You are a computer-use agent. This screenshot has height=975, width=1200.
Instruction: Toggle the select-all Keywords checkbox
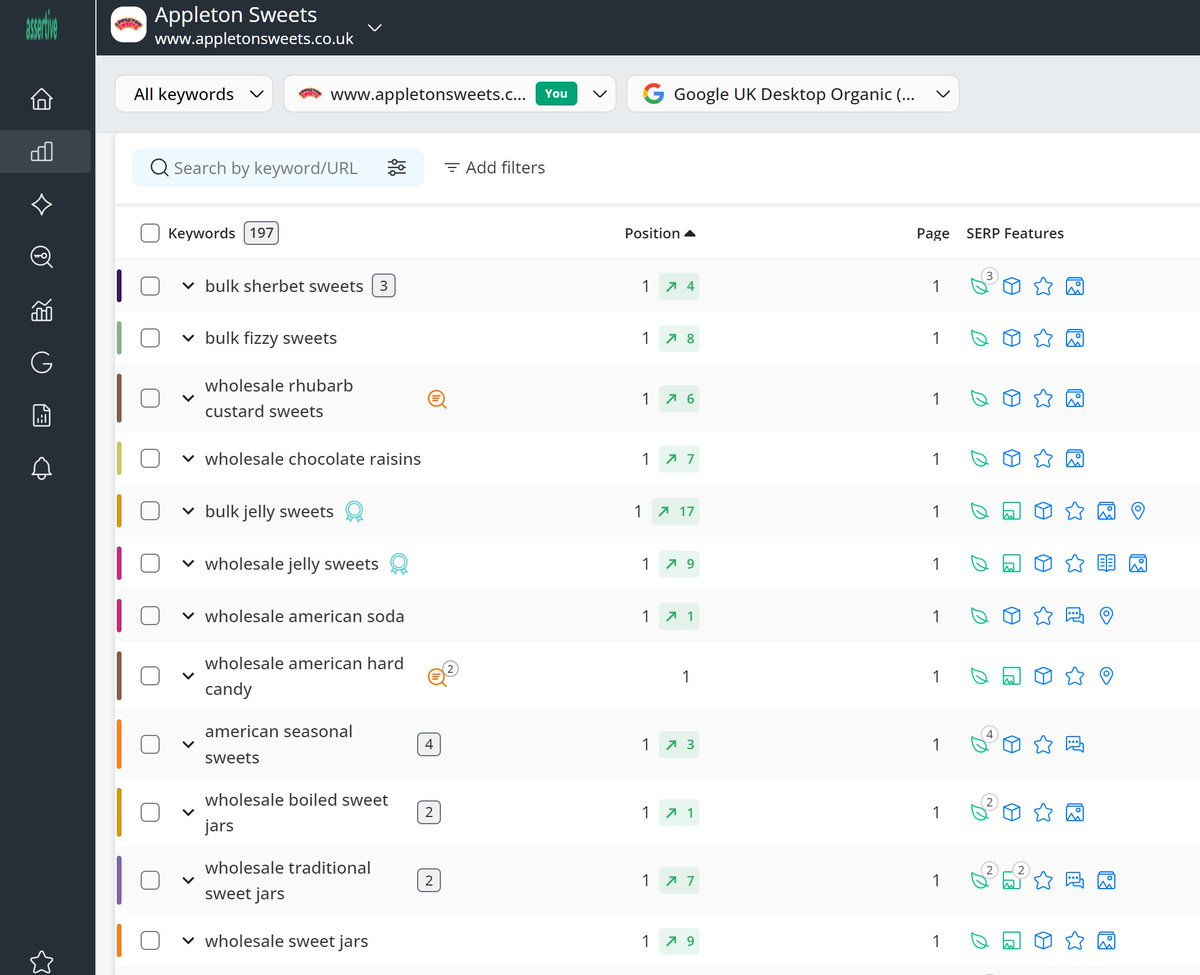click(x=150, y=233)
